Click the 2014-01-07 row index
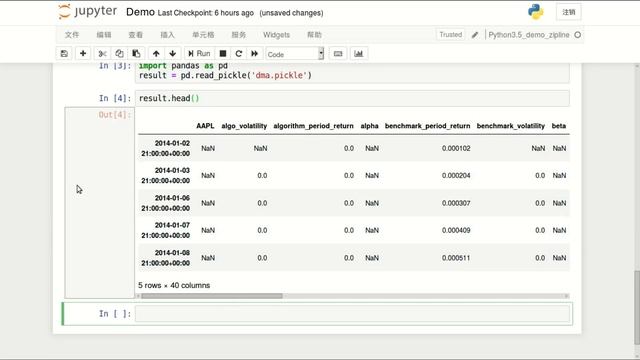Viewport: 640px width, 360px height. [165, 230]
